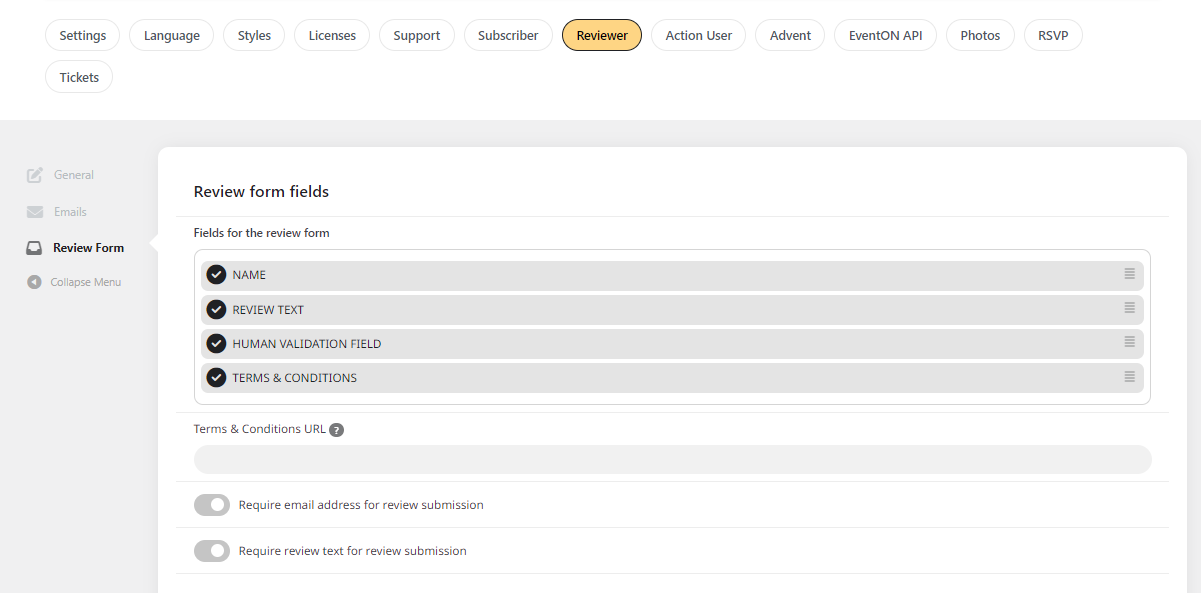1201x593 pixels.
Task: Uncheck the HUMAN VALIDATION FIELD checkmark
Action: coord(216,343)
